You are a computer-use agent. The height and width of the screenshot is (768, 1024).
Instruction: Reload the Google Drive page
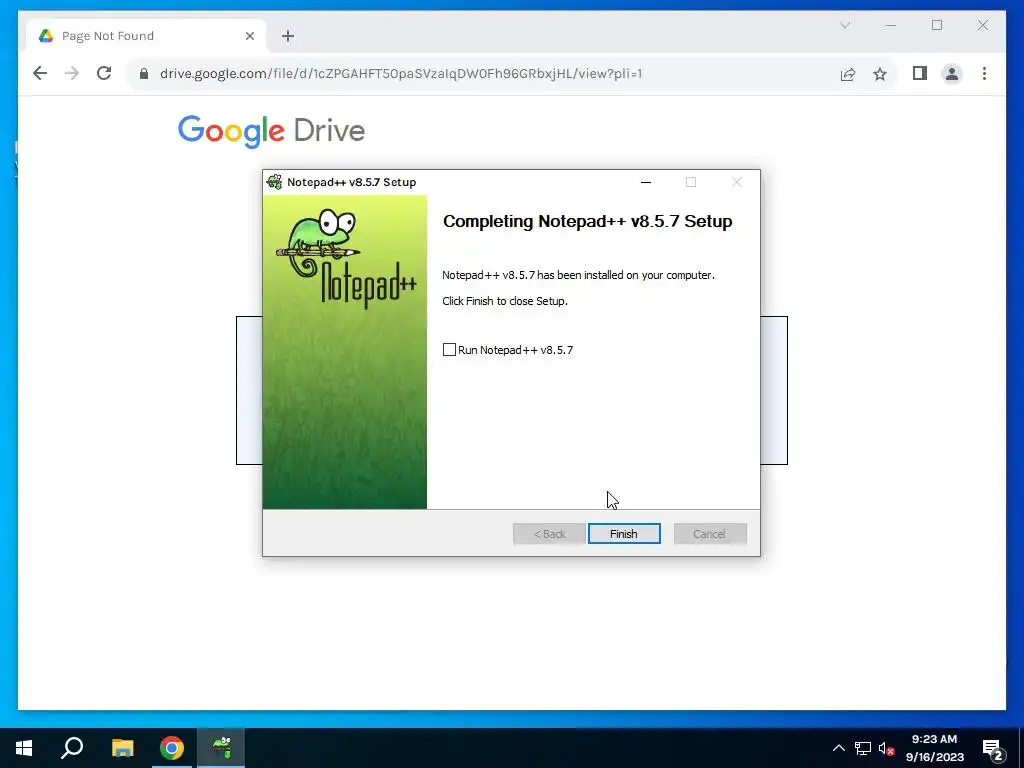[104, 73]
